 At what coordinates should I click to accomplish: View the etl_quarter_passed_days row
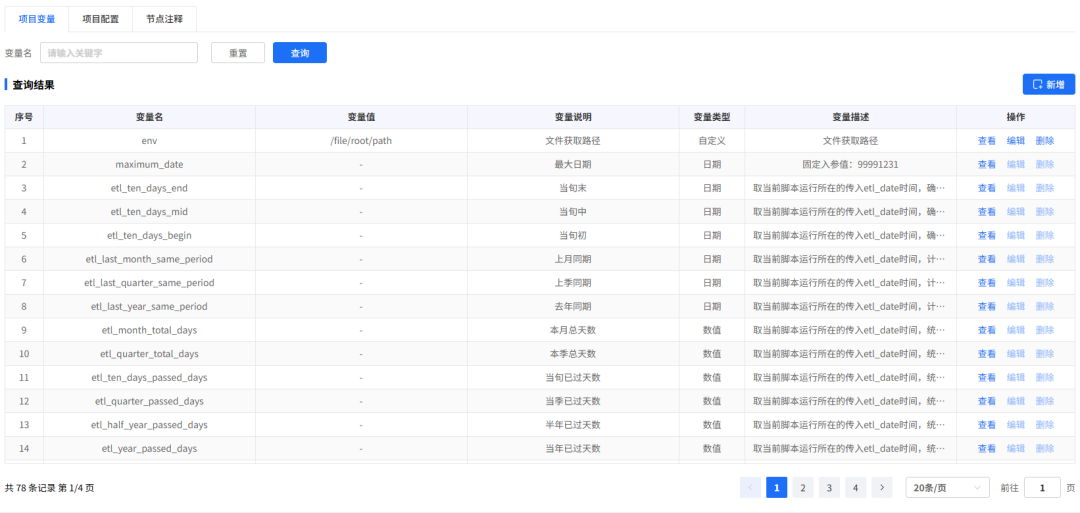986,401
